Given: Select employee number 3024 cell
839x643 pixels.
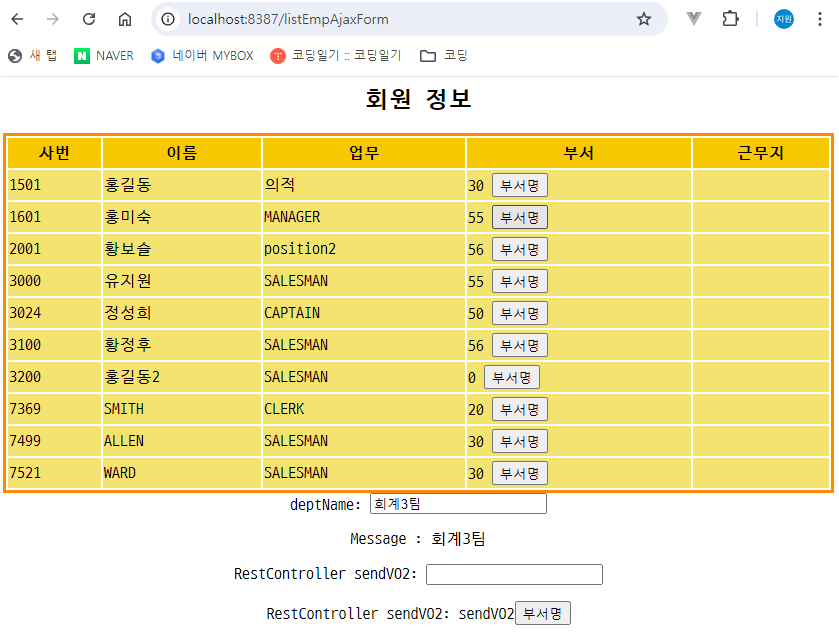Looking at the screenshot, I should 55,313.
